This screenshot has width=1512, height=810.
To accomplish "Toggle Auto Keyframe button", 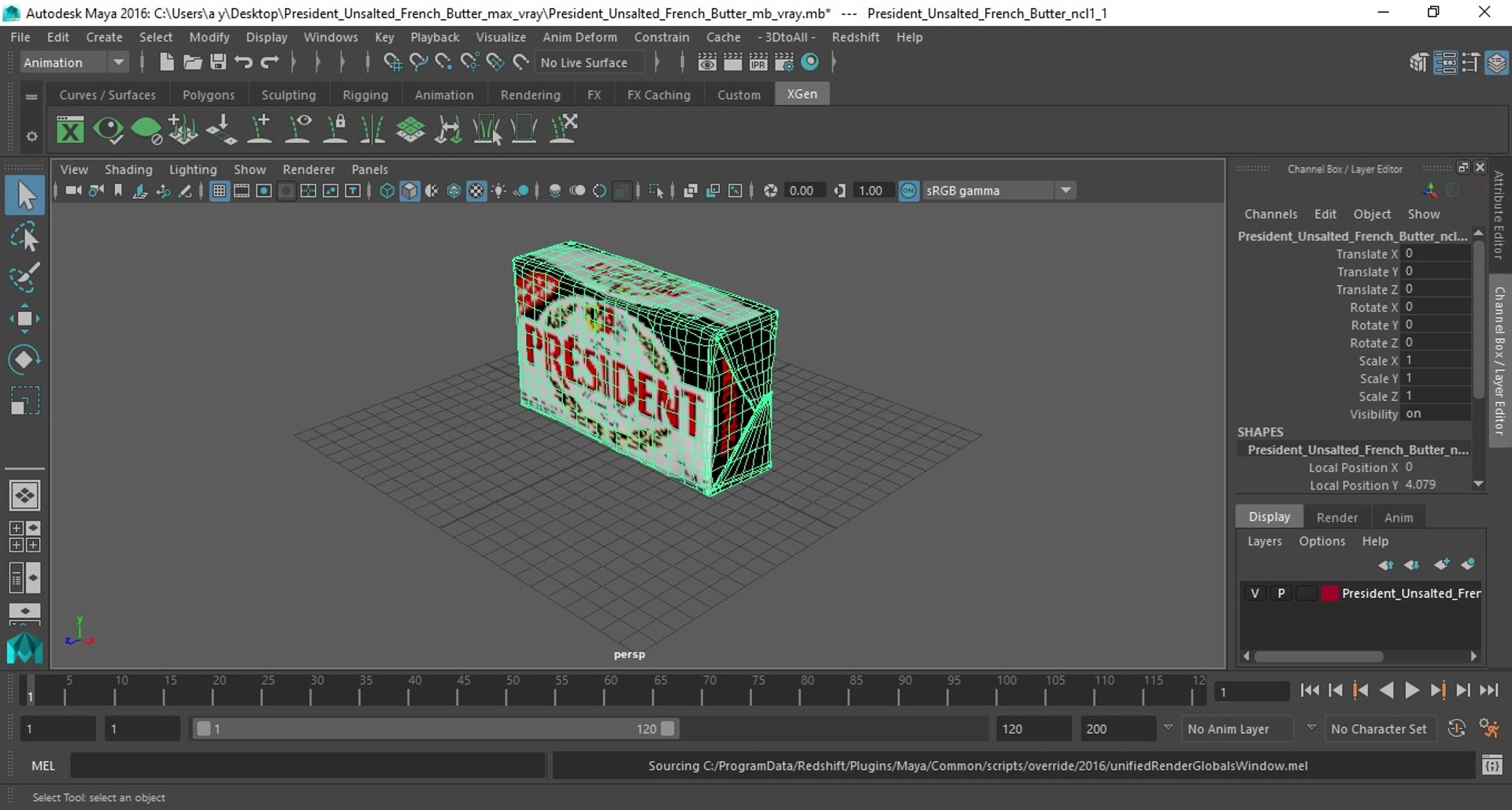I will point(1456,729).
